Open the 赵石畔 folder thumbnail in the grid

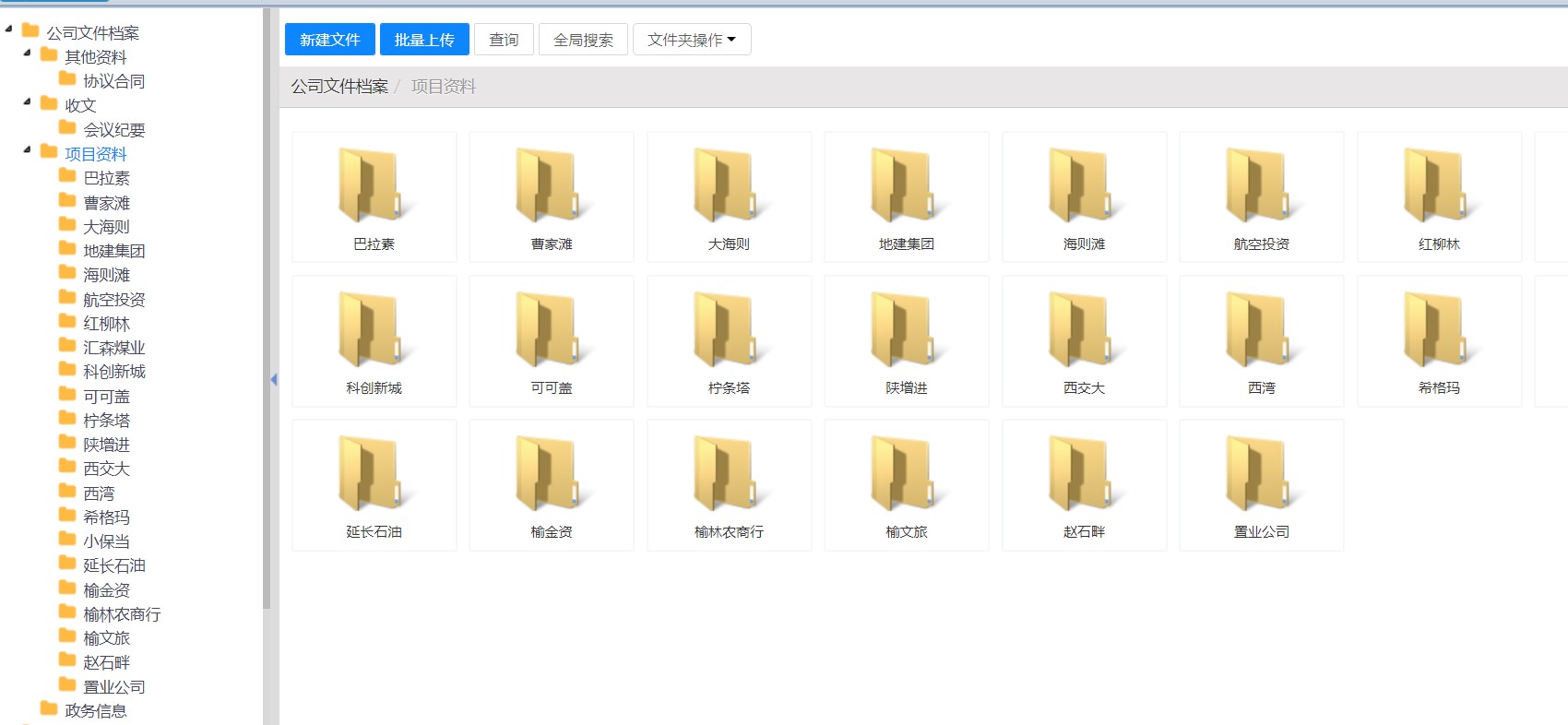click(x=1084, y=484)
